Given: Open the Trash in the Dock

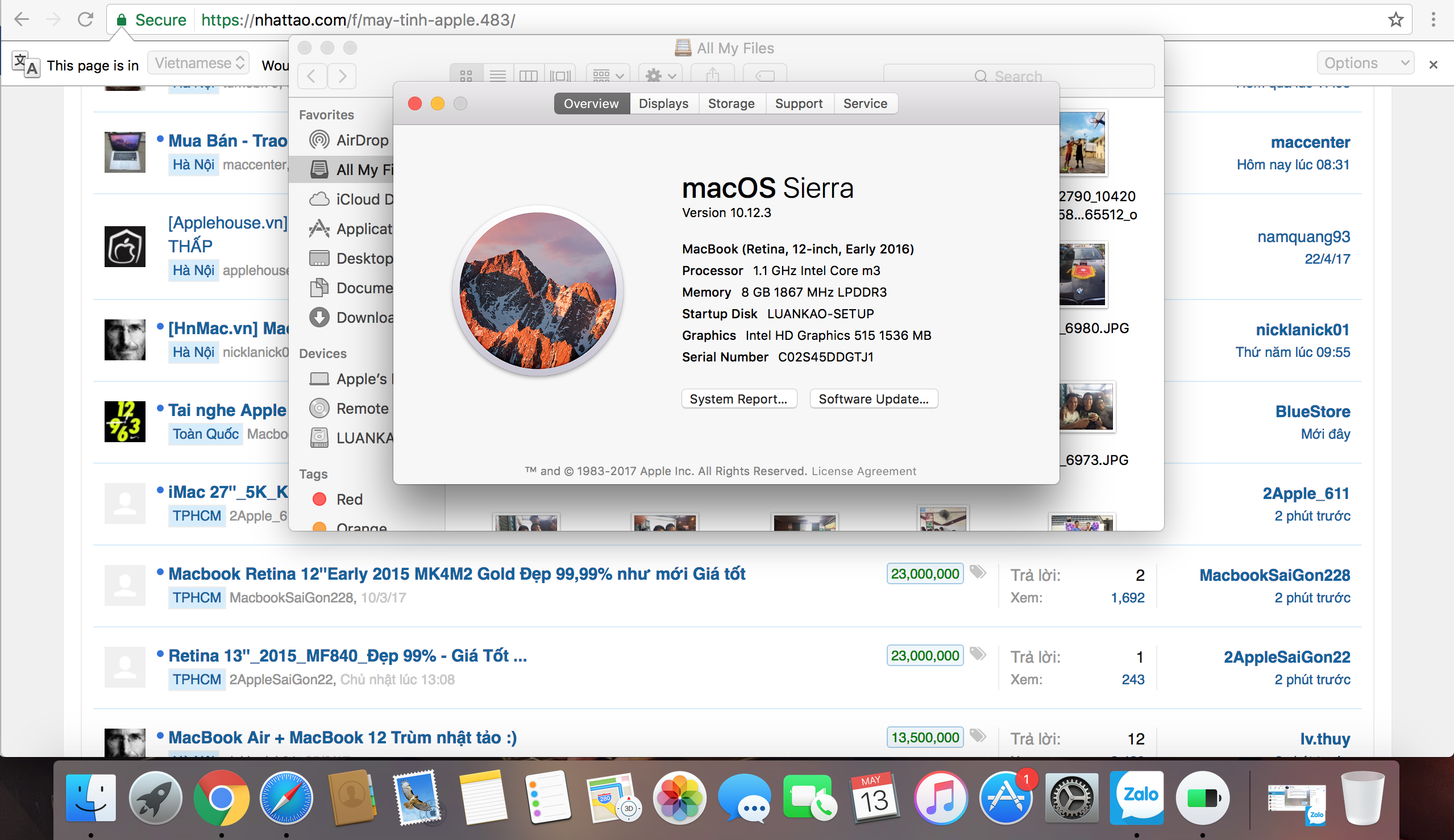Looking at the screenshot, I should 1362,799.
